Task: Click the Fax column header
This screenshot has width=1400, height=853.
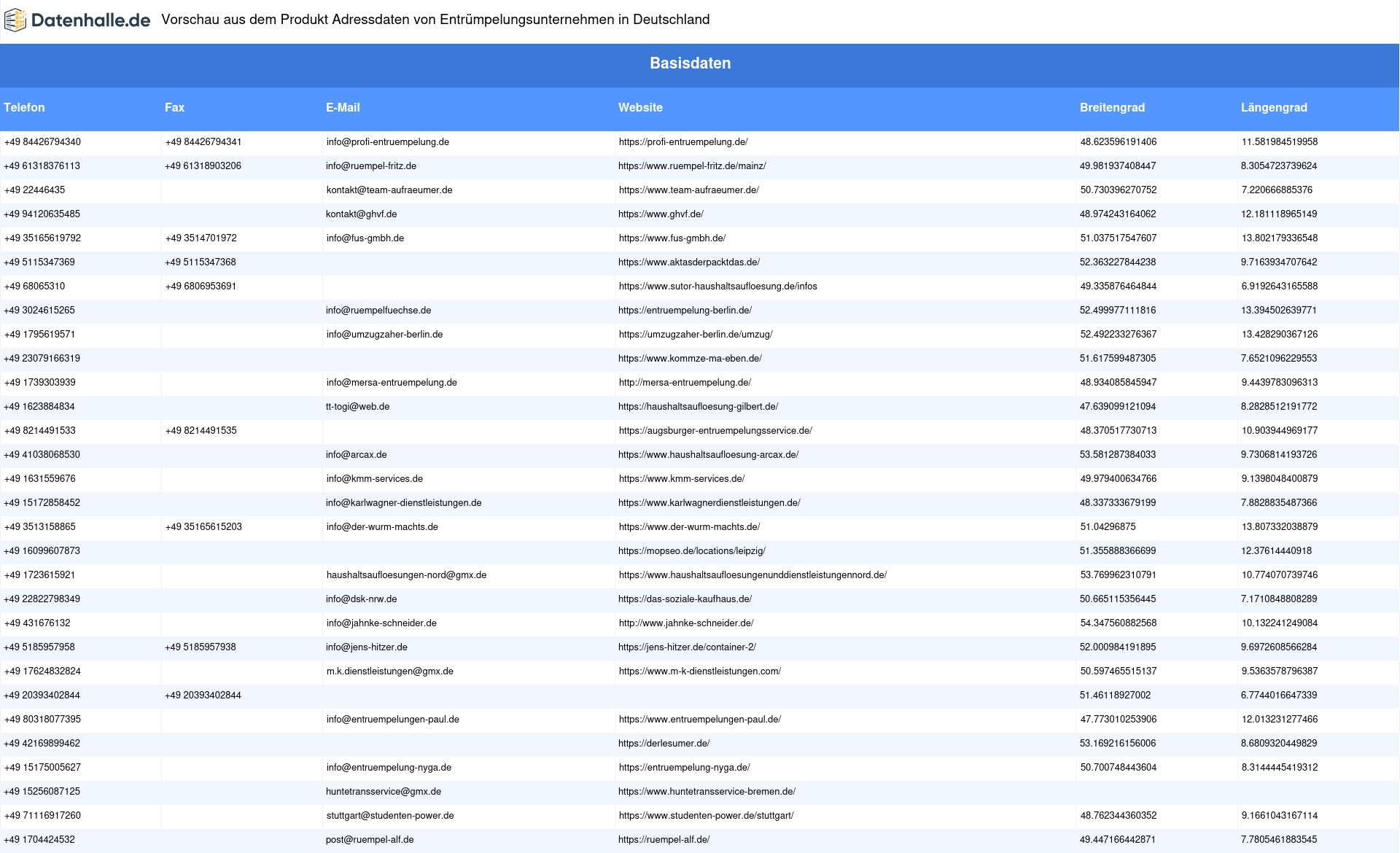Action: [x=174, y=107]
